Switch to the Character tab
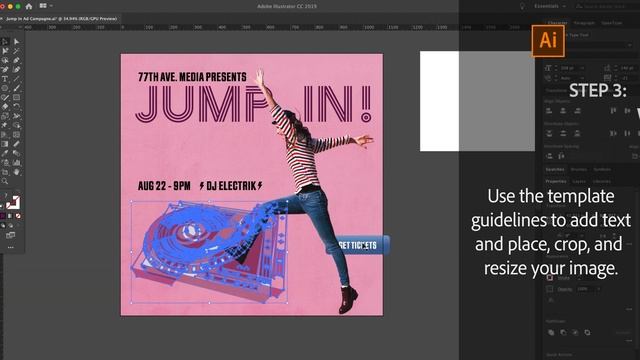The width and height of the screenshot is (640, 360). 557,23
